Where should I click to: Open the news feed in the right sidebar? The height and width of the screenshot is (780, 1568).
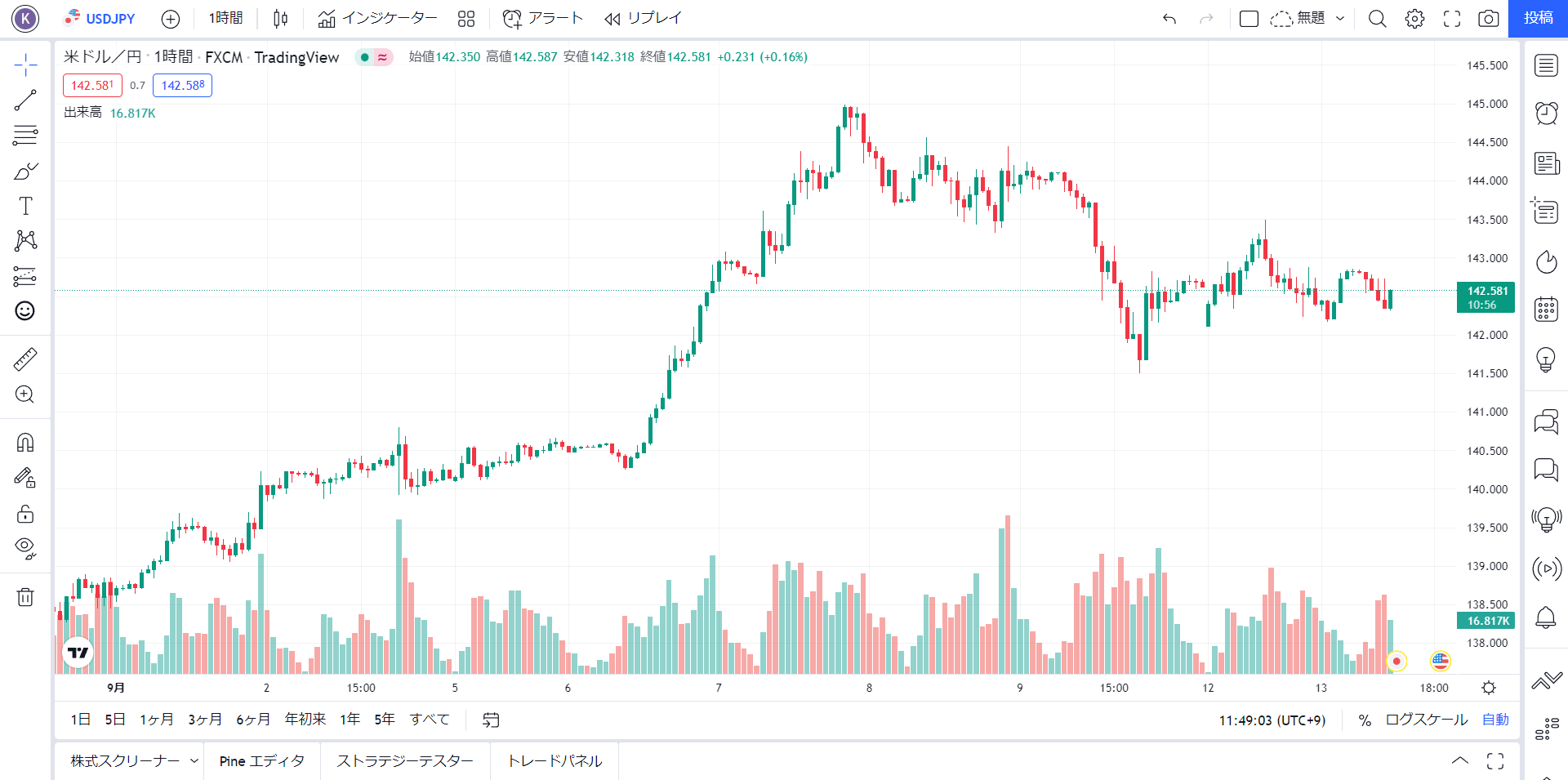click(1545, 163)
